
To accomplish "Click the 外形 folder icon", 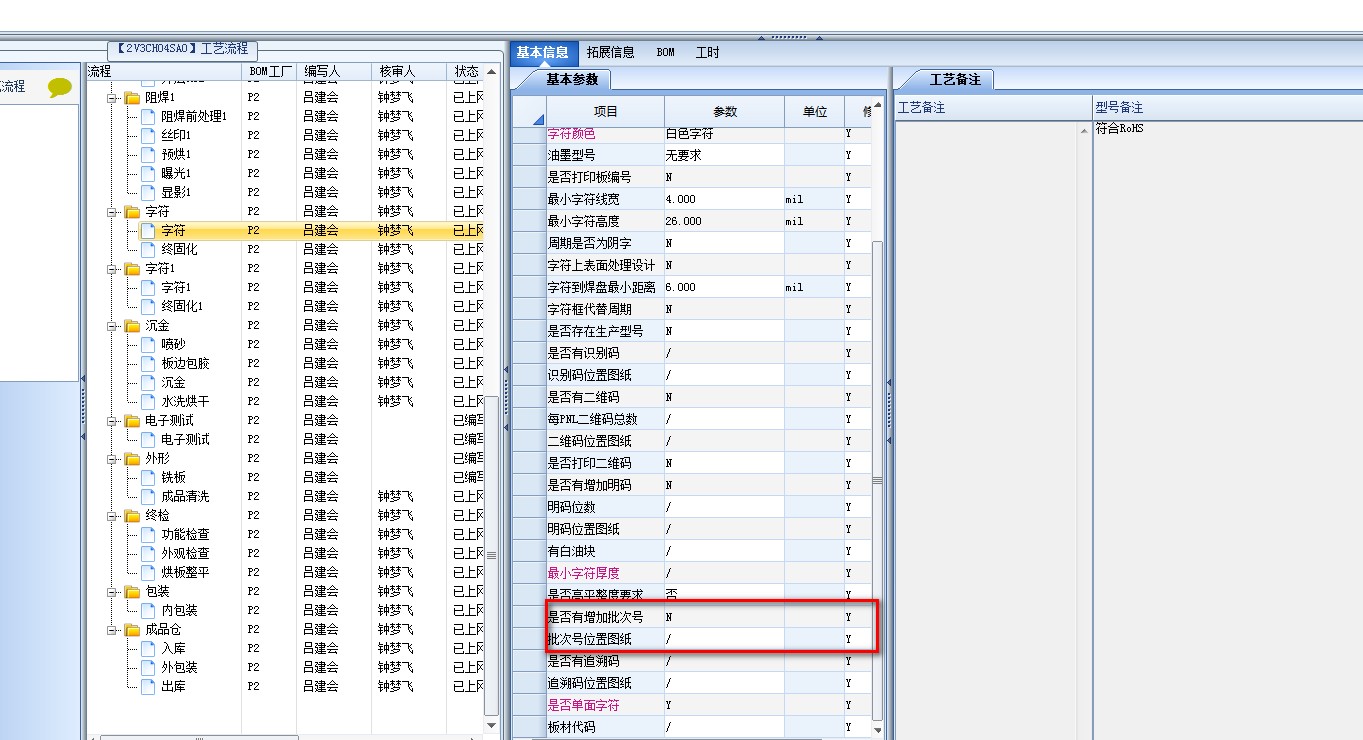I will (x=132, y=459).
